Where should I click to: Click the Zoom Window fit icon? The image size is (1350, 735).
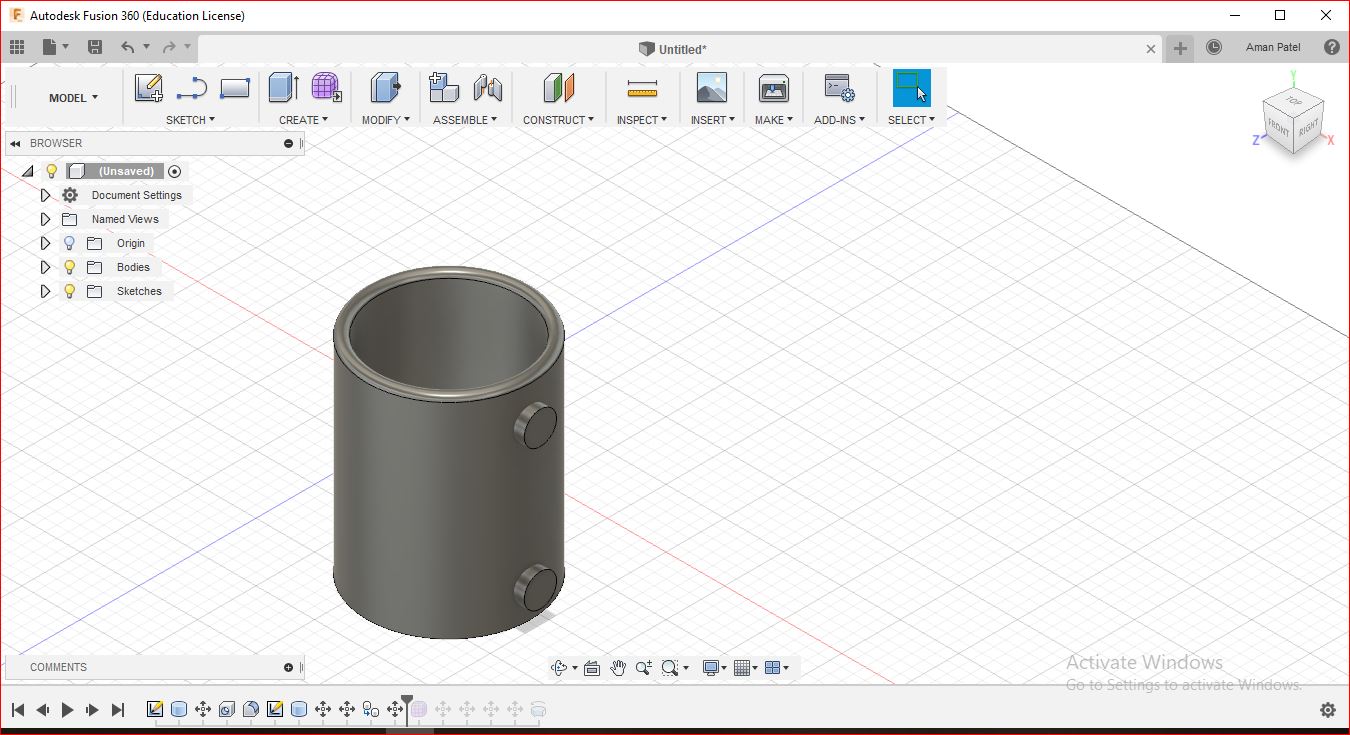tap(670, 668)
